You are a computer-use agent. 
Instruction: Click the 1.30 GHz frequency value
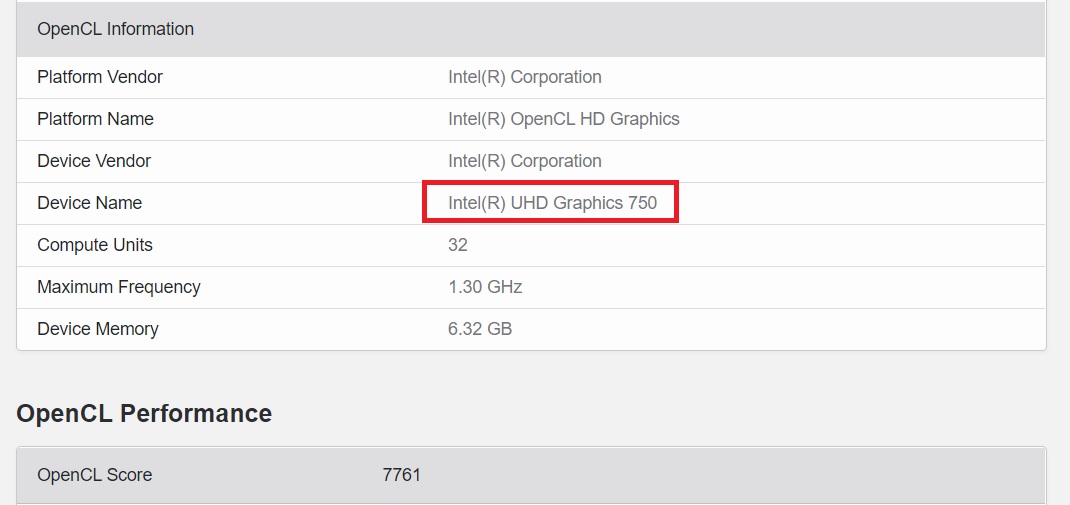pyautogui.click(x=485, y=287)
